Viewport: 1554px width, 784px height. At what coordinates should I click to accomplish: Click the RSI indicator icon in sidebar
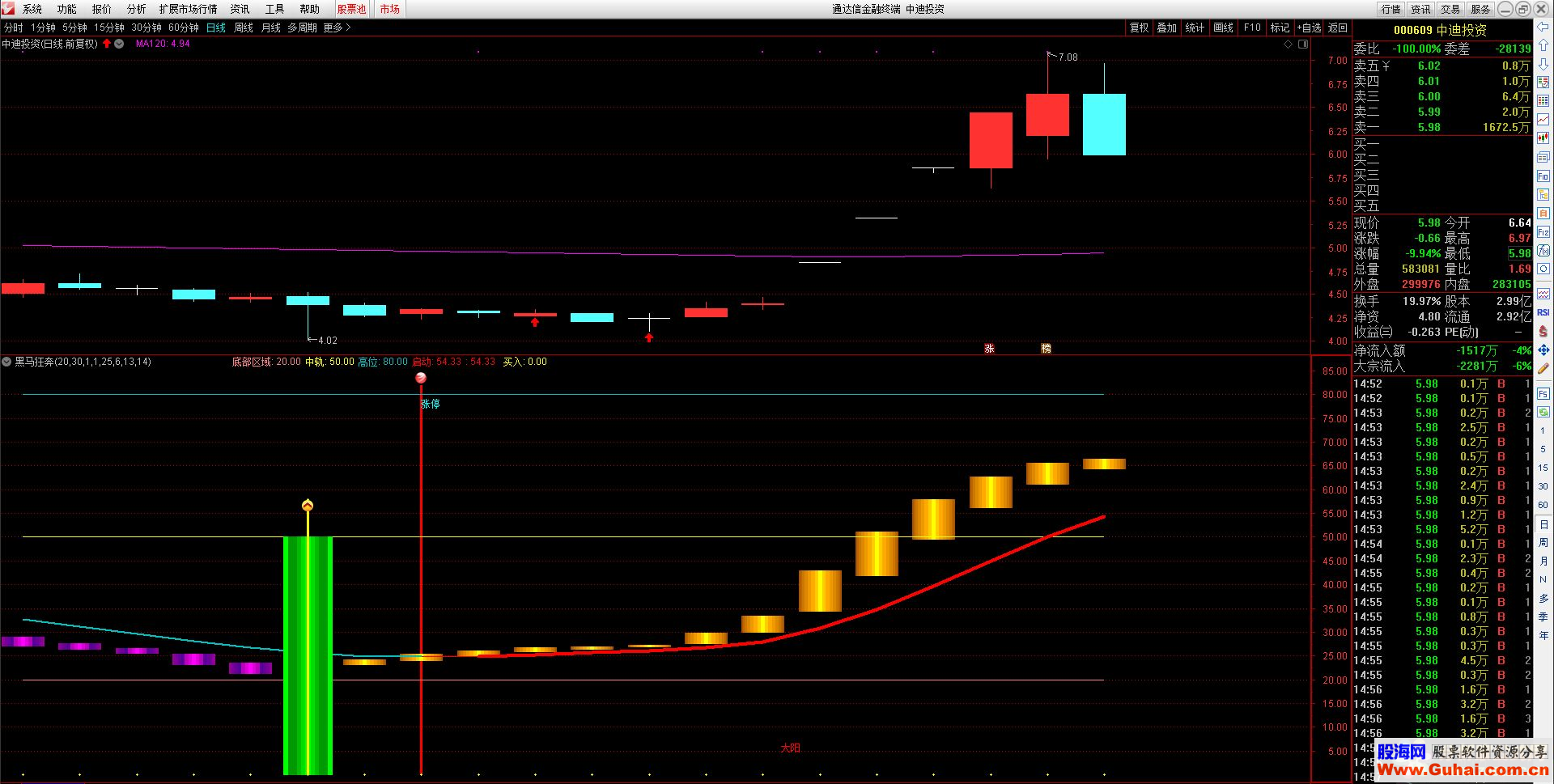click(x=1543, y=311)
